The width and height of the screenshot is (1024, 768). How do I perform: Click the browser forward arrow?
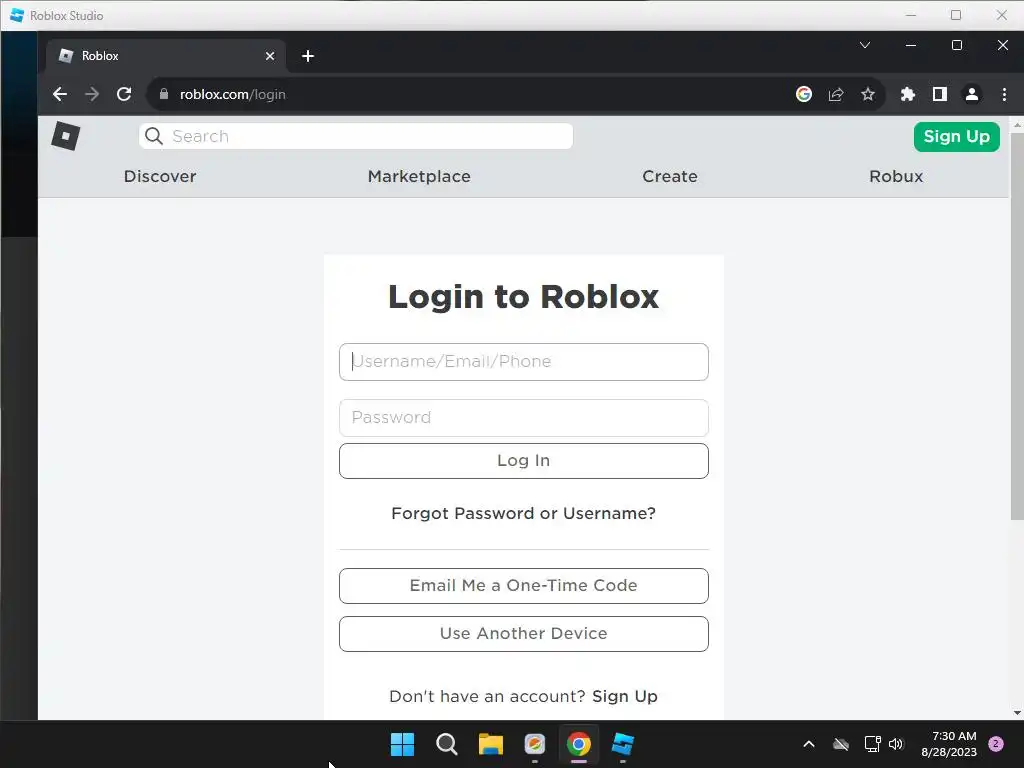(91, 94)
